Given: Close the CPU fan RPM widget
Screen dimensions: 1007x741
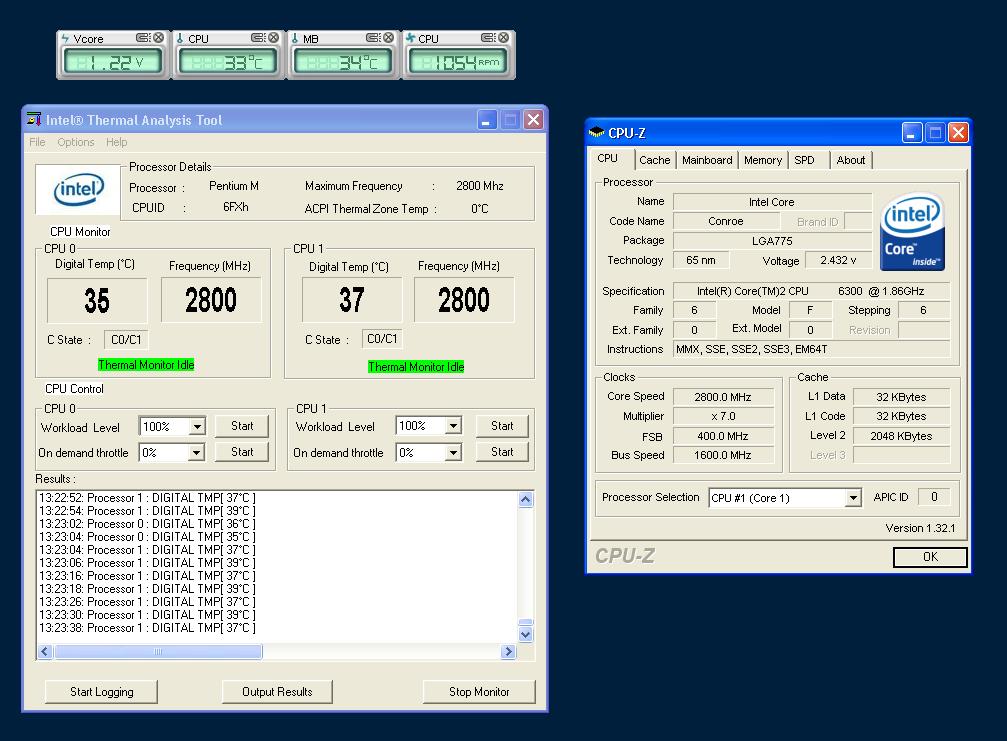Looking at the screenshot, I should (504, 38).
